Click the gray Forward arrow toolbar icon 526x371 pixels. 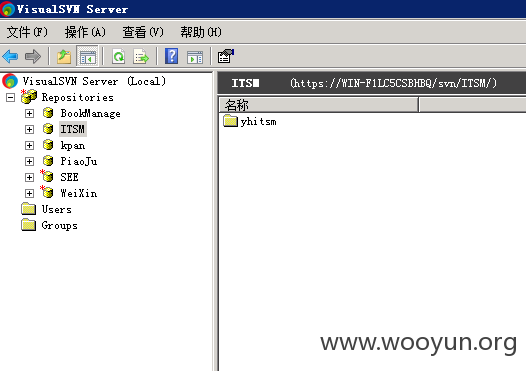33,56
